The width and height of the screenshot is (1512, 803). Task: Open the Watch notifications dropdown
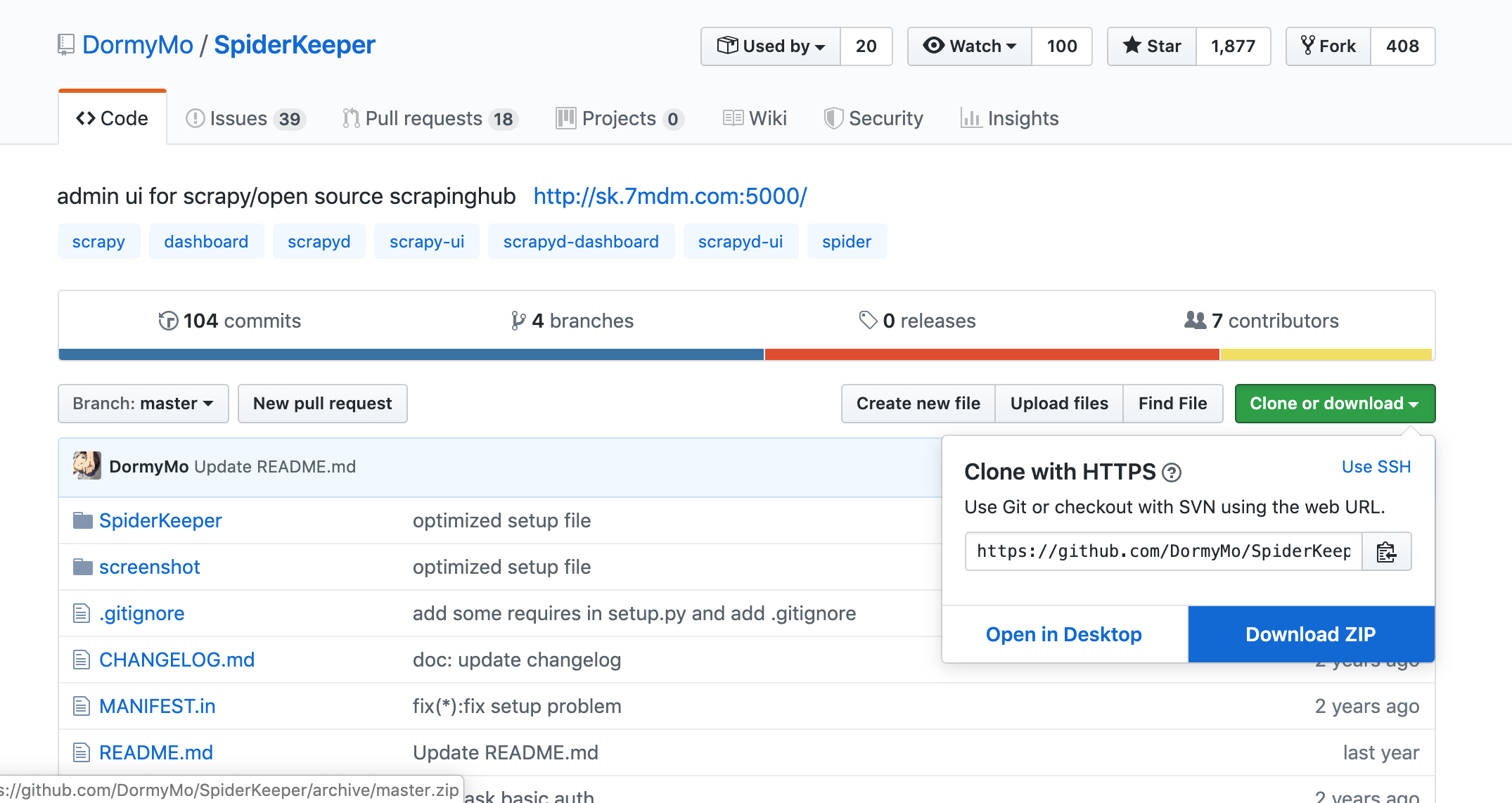click(970, 46)
